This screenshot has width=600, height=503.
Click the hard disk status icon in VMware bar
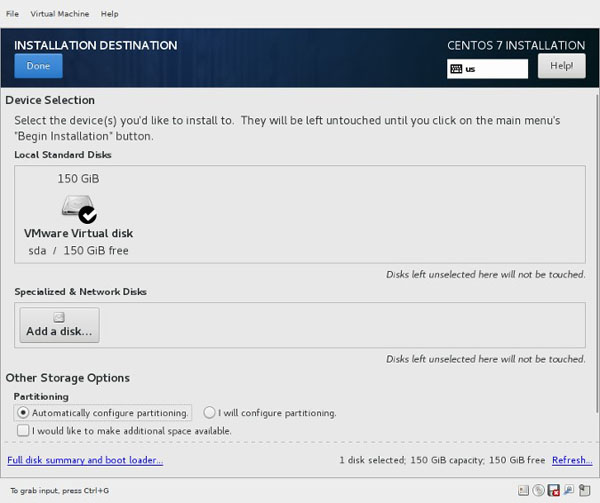(x=523, y=490)
